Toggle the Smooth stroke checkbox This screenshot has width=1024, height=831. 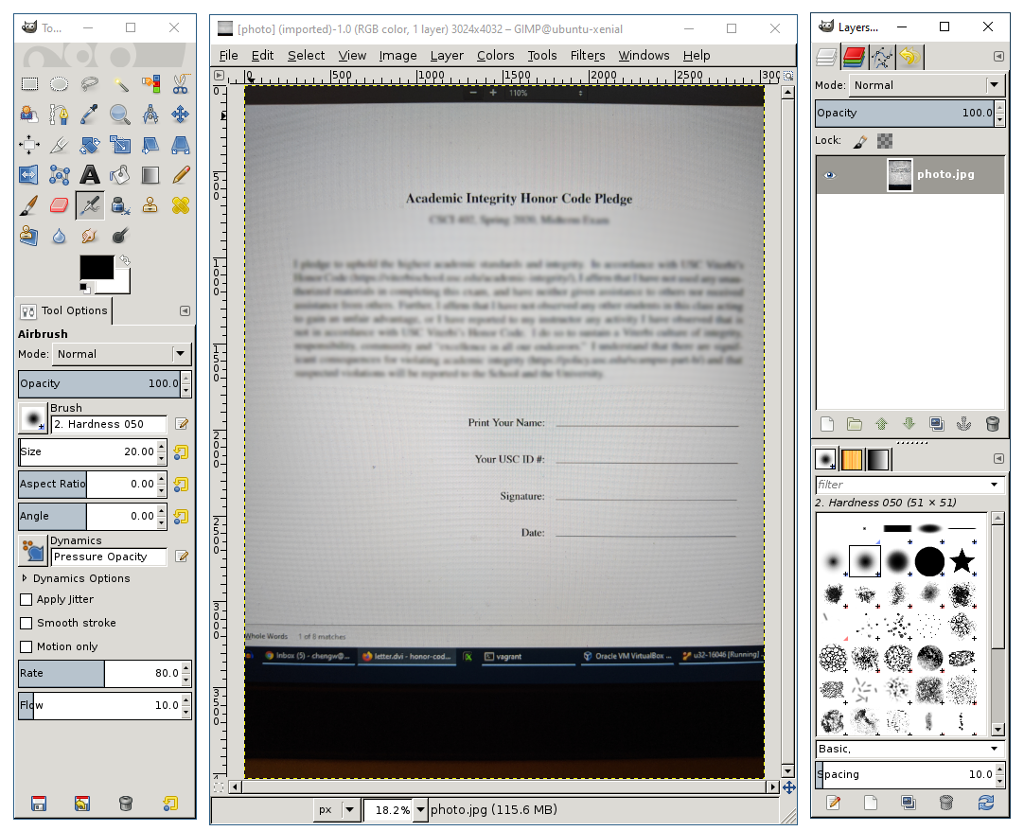(27, 623)
